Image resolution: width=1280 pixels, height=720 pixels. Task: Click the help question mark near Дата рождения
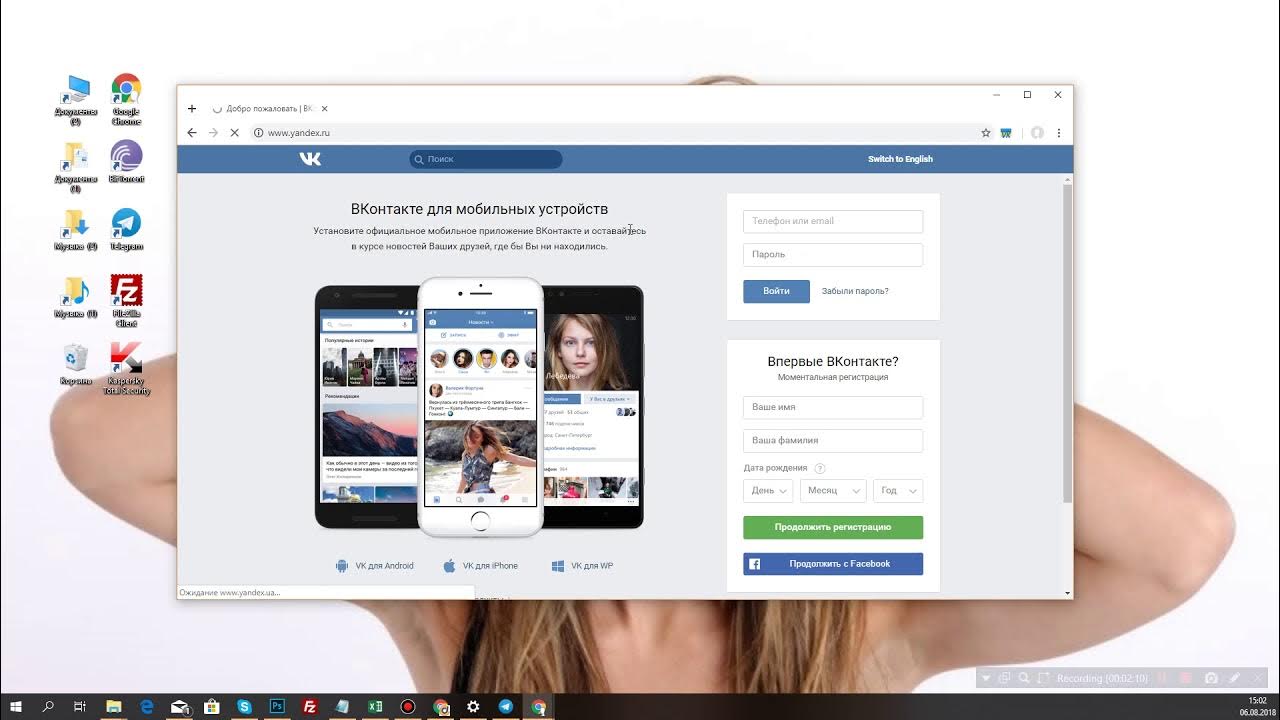click(x=820, y=468)
